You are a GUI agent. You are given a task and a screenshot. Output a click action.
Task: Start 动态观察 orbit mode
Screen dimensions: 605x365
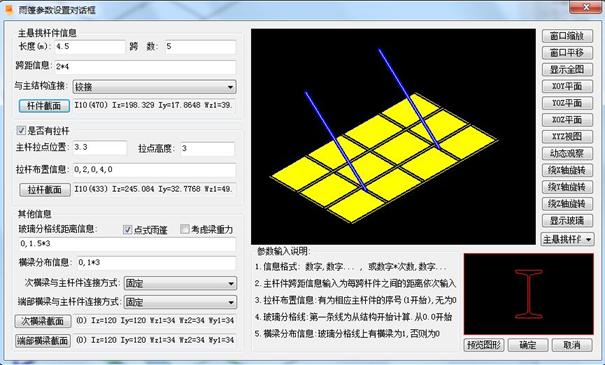pyautogui.click(x=567, y=153)
